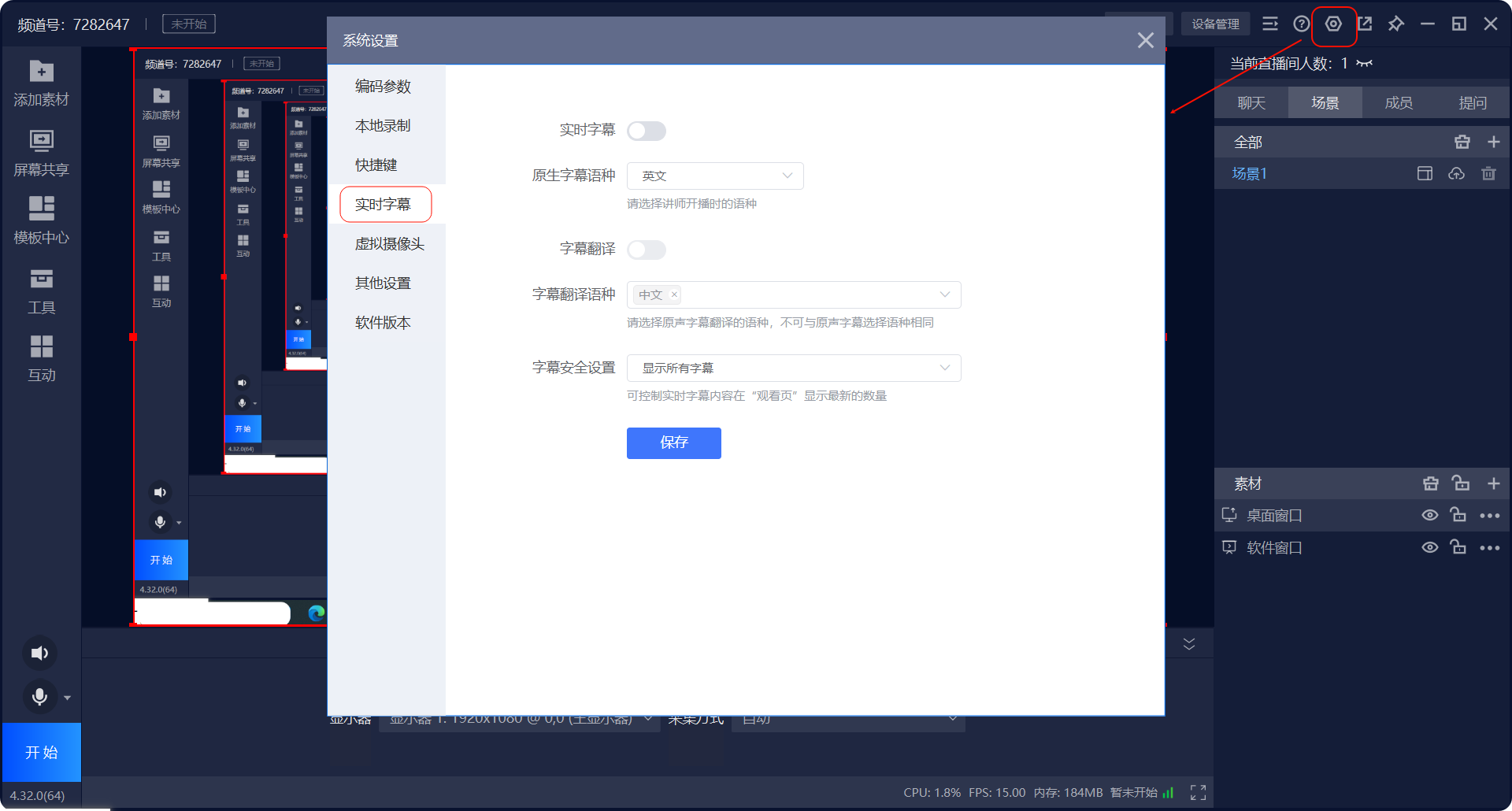Click the 素材 toolbox icon
Image resolution: width=1512 pixels, height=811 pixels.
pyautogui.click(x=1431, y=483)
